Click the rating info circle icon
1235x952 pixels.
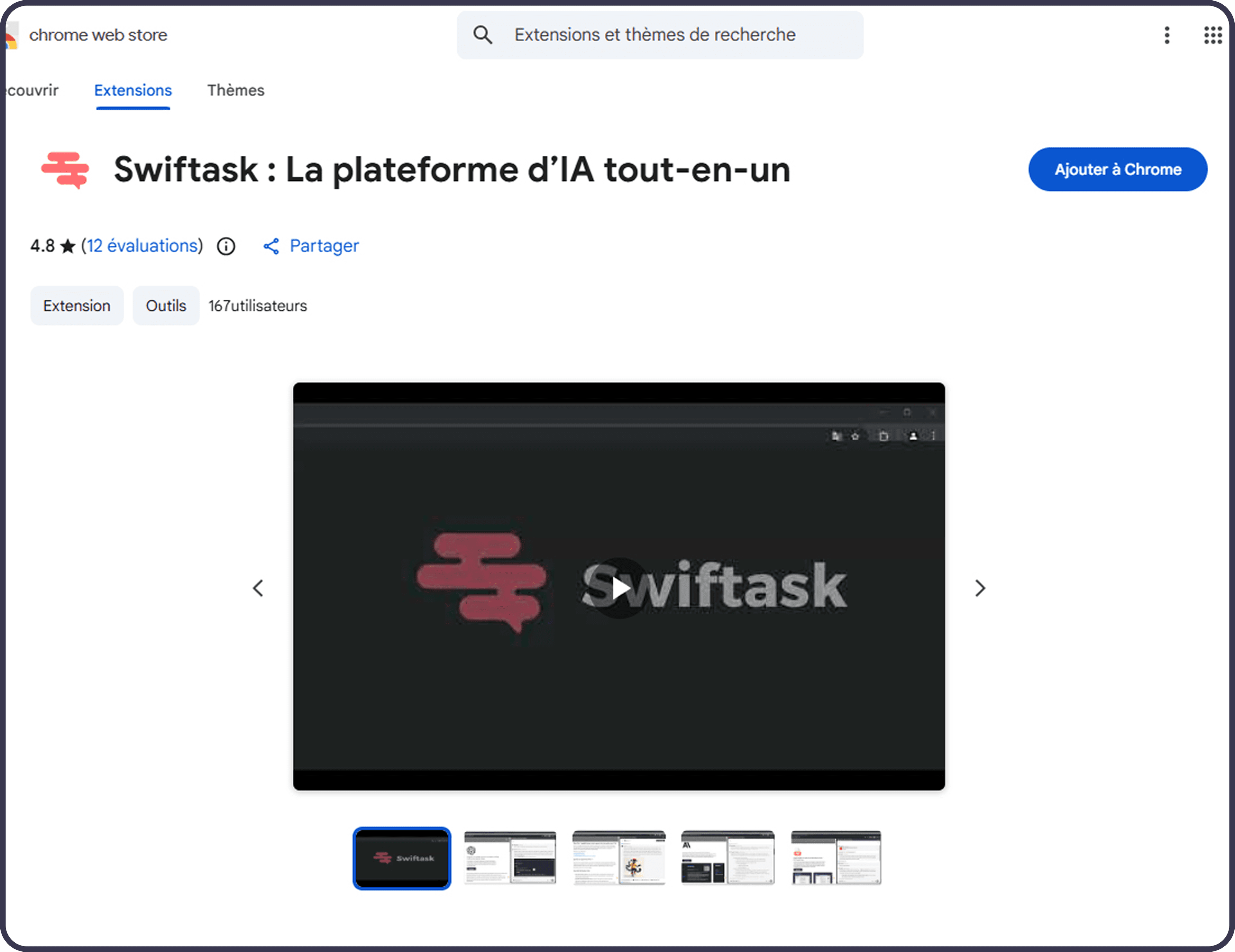coord(226,246)
